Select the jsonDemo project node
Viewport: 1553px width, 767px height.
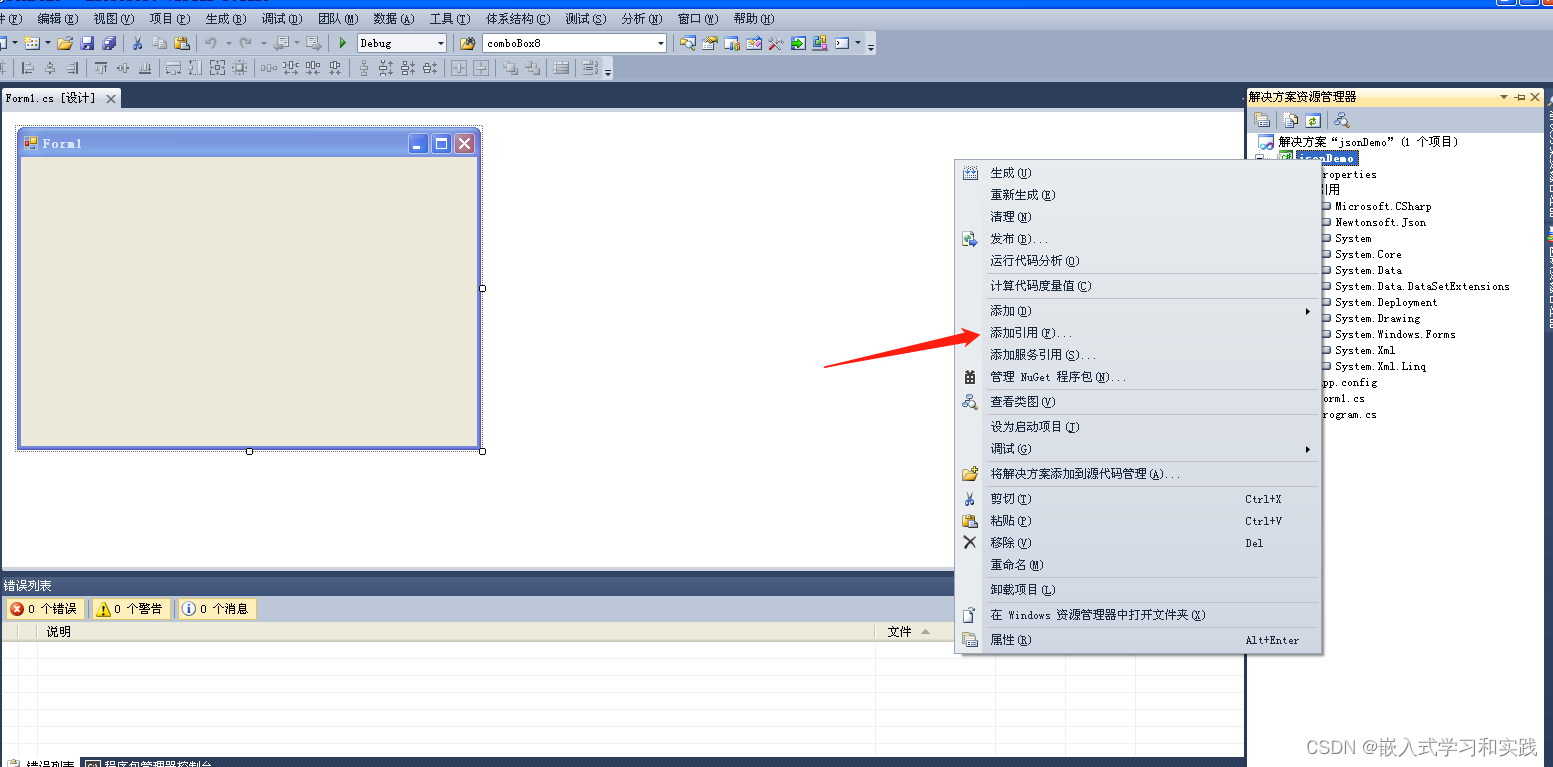[1327, 158]
